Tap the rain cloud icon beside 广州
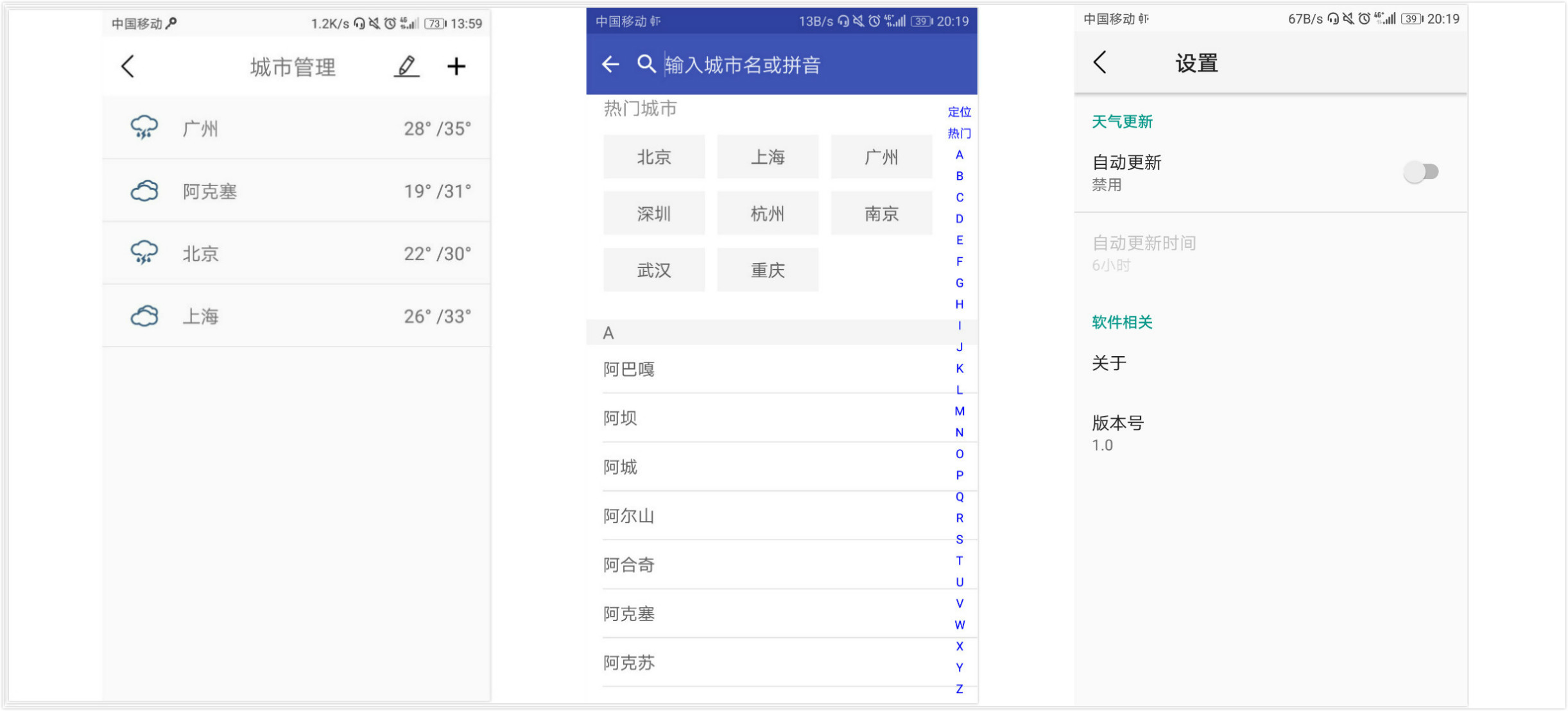Viewport: 1568px width, 711px height. [x=144, y=128]
